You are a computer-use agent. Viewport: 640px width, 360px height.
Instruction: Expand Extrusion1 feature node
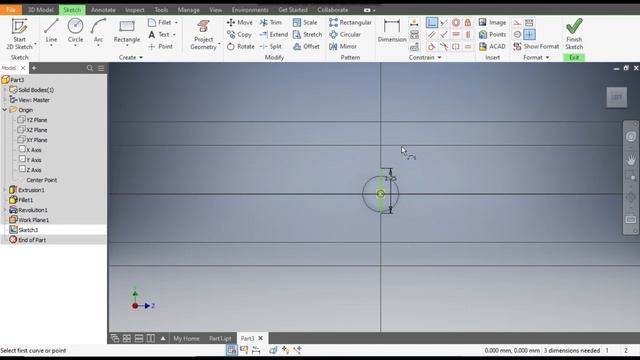5,190
